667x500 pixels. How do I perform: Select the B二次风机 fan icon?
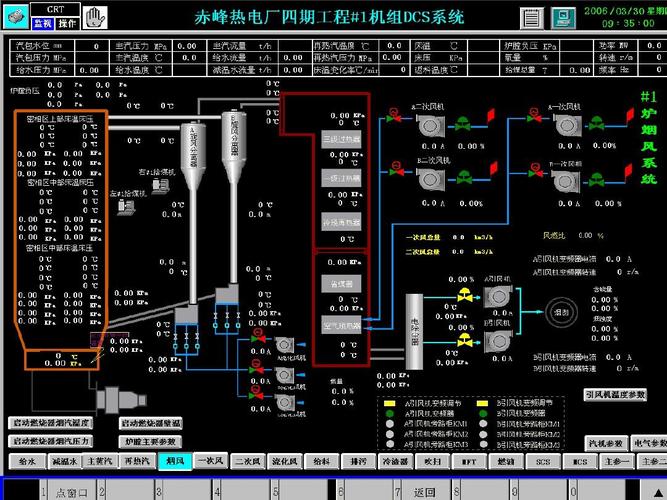pos(431,179)
